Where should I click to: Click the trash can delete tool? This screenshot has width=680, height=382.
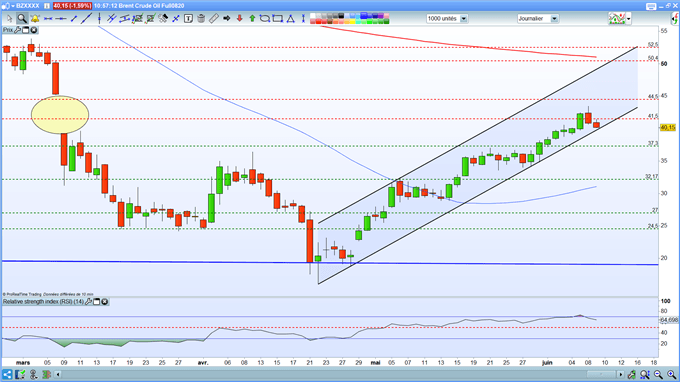click(201, 18)
